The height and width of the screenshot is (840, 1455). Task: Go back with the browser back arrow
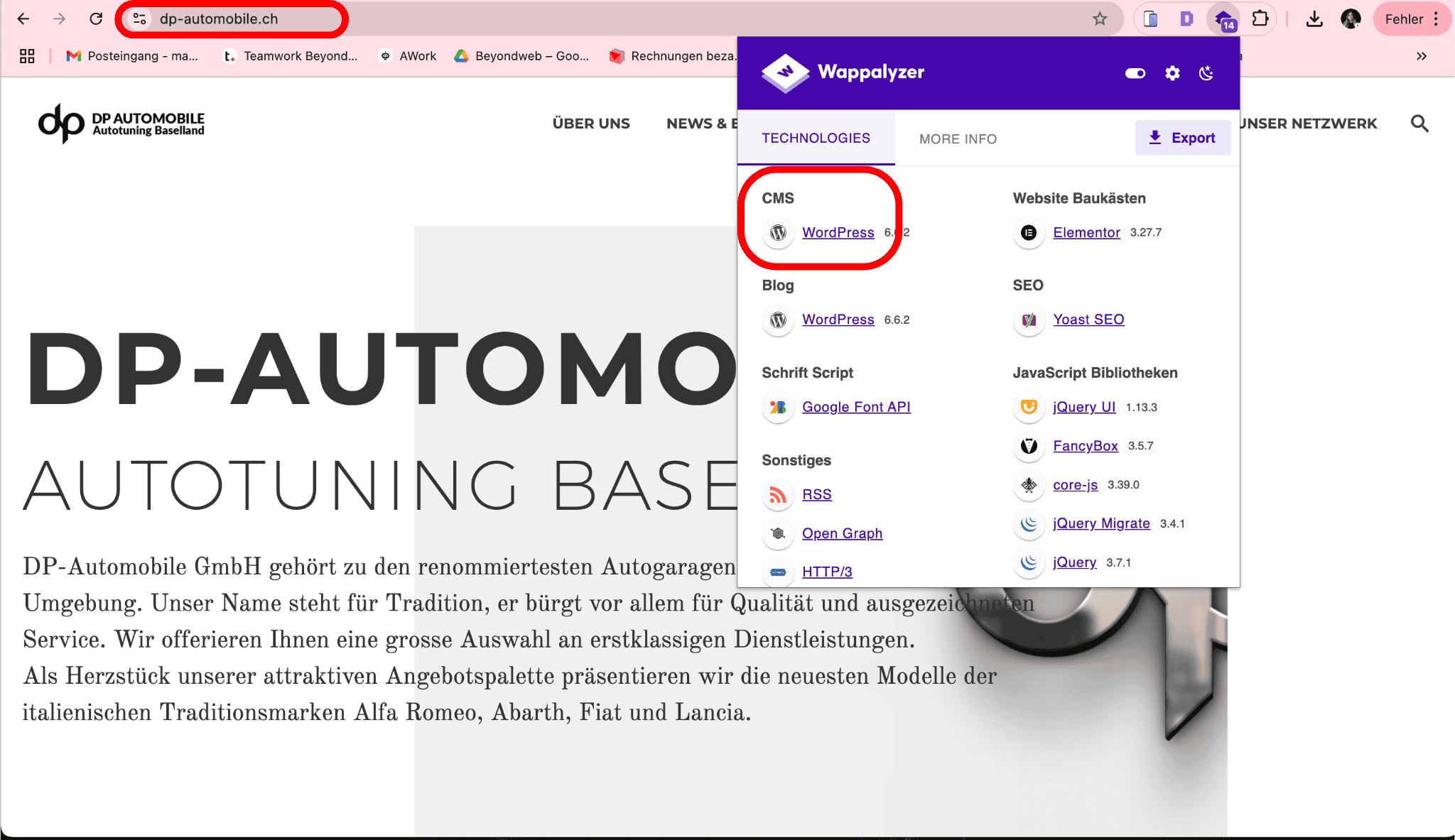[x=23, y=19]
